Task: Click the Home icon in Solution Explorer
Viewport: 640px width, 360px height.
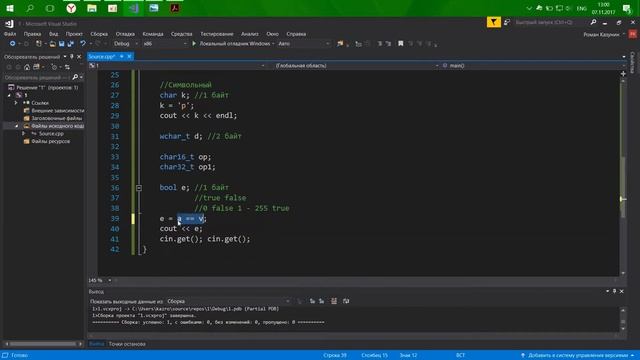Action: tap(27, 67)
